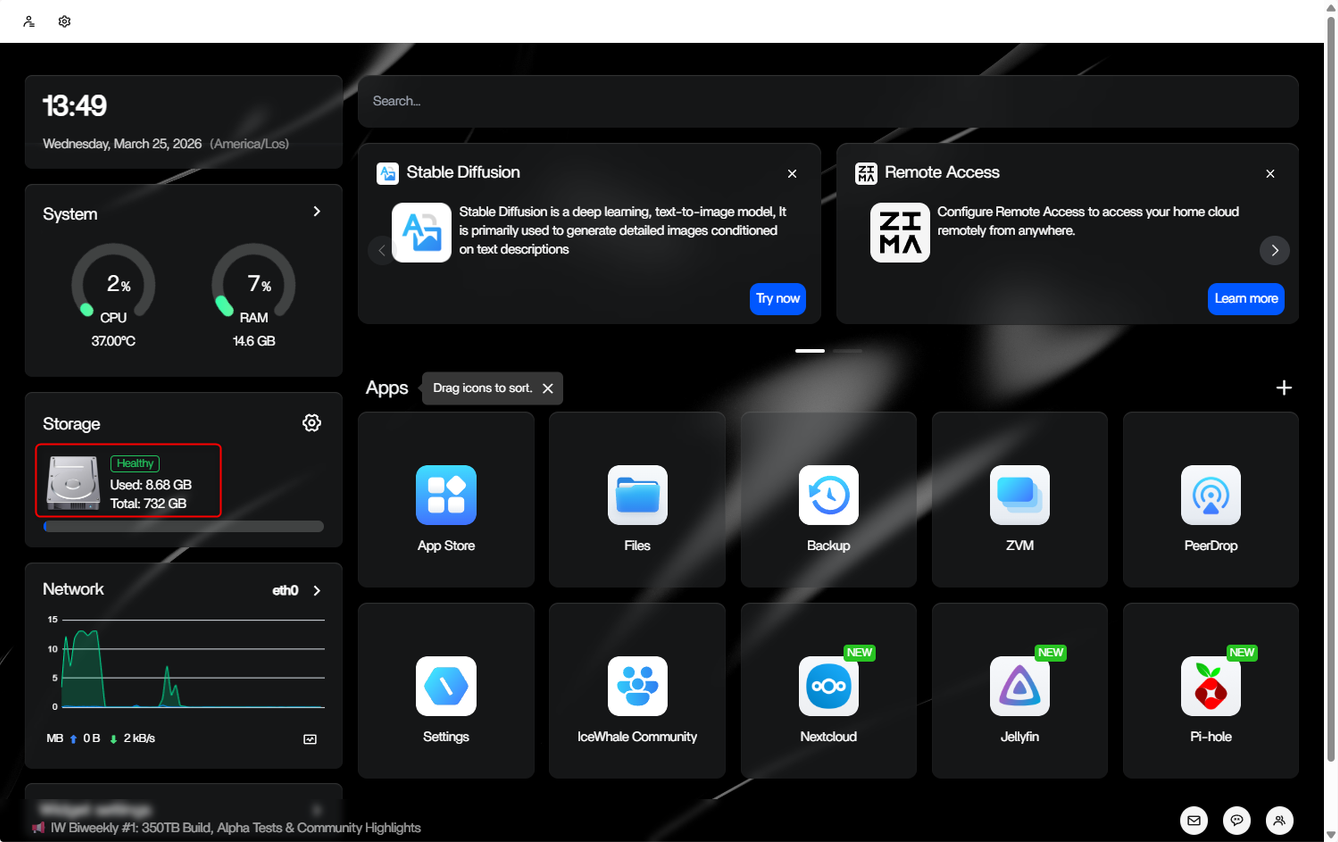Click the hard drive icon in Storage
Viewport: 1338px width, 842px height.
point(74,483)
